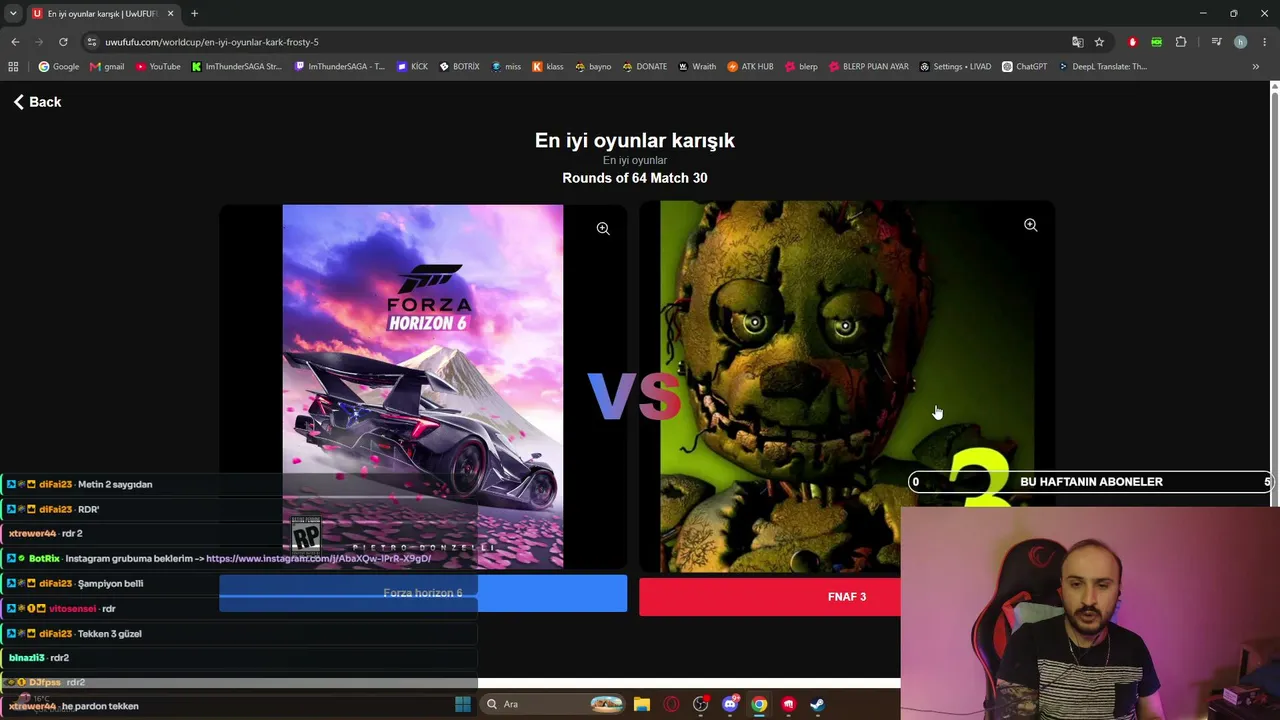The height and width of the screenshot is (720, 1280).
Task: Open the green extension icon in toolbar
Action: [1156, 42]
